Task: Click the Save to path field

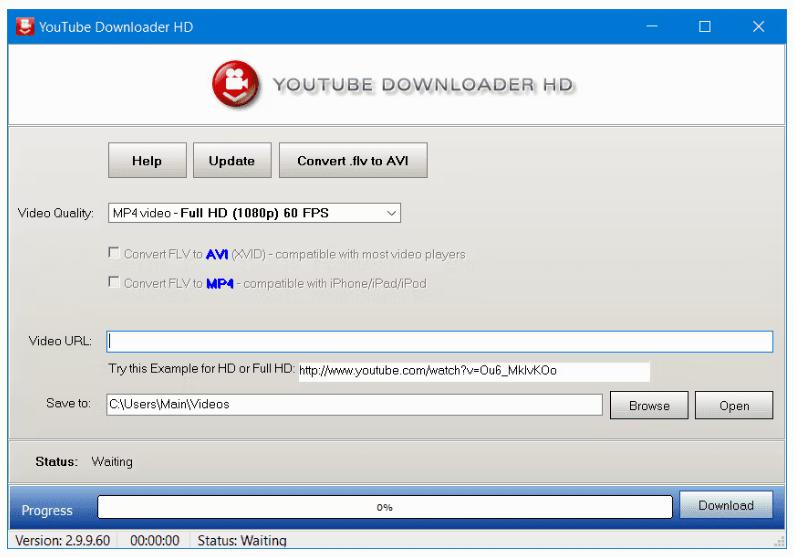Action: click(354, 405)
